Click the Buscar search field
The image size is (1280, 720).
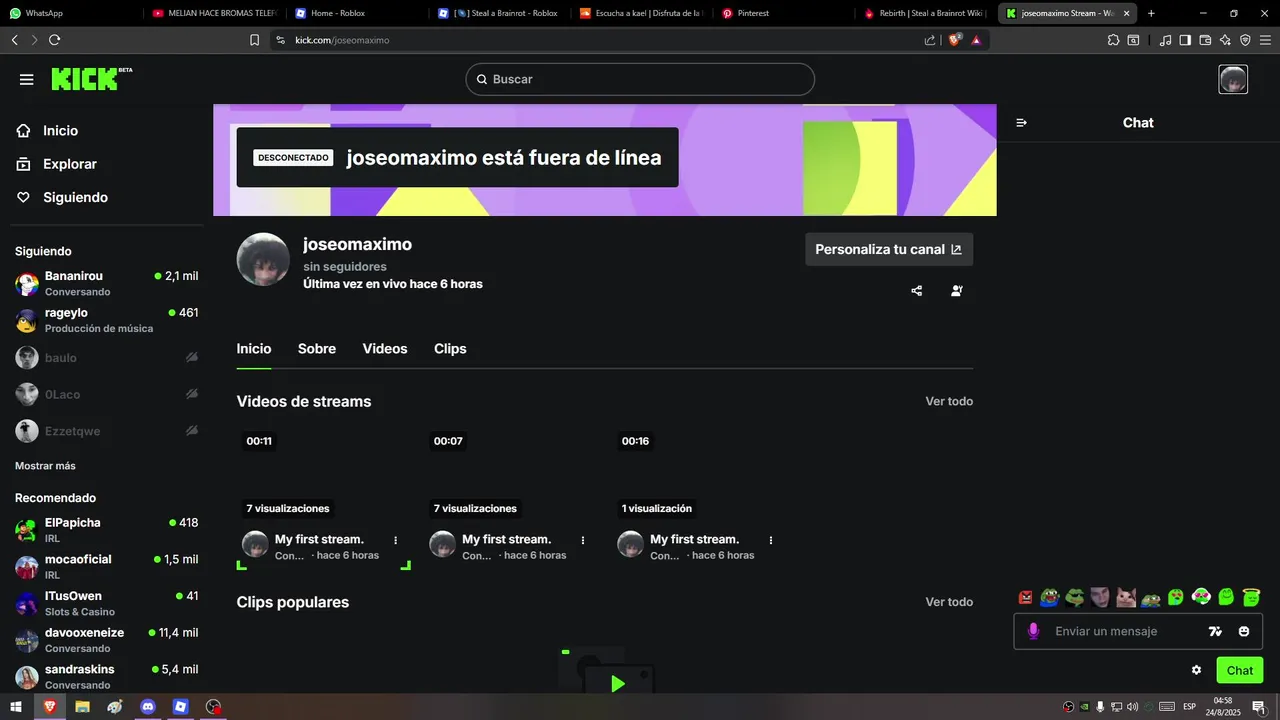click(640, 79)
